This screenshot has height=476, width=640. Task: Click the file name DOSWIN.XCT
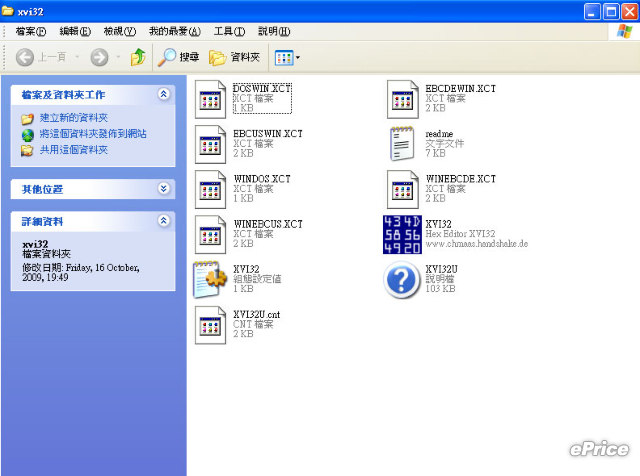262,88
